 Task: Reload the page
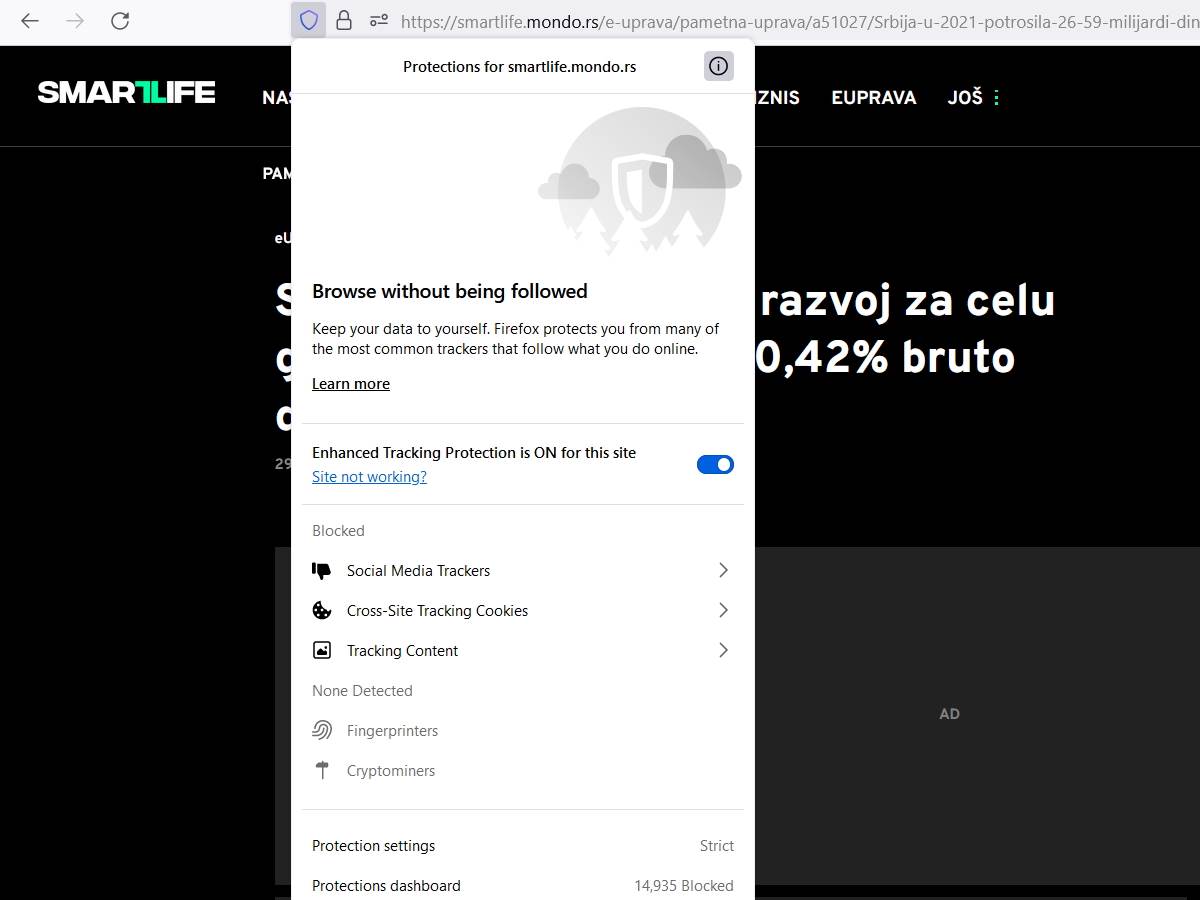tap(120, 20)
